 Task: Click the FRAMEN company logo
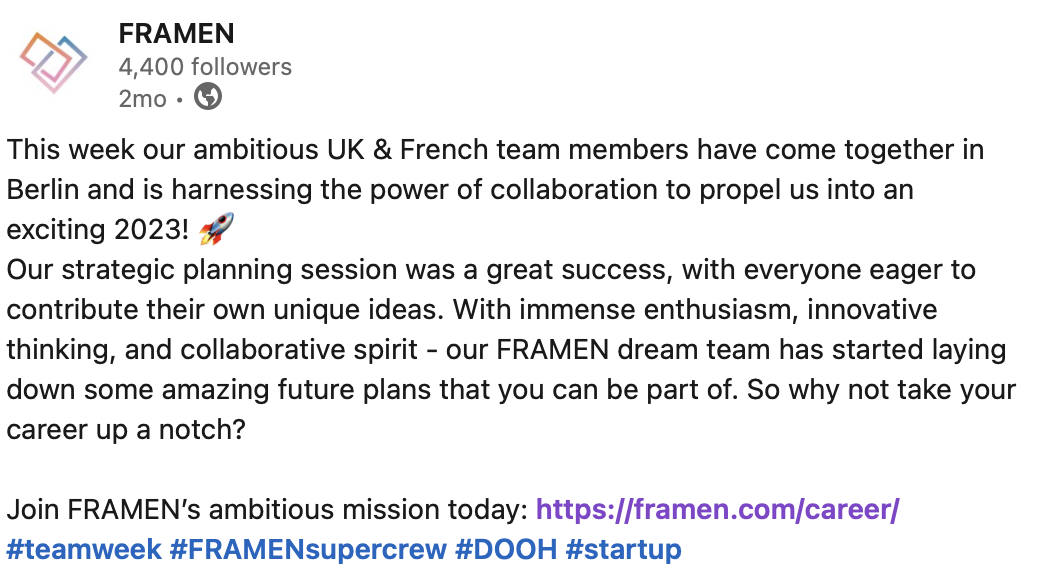click(x=53, y=61)
